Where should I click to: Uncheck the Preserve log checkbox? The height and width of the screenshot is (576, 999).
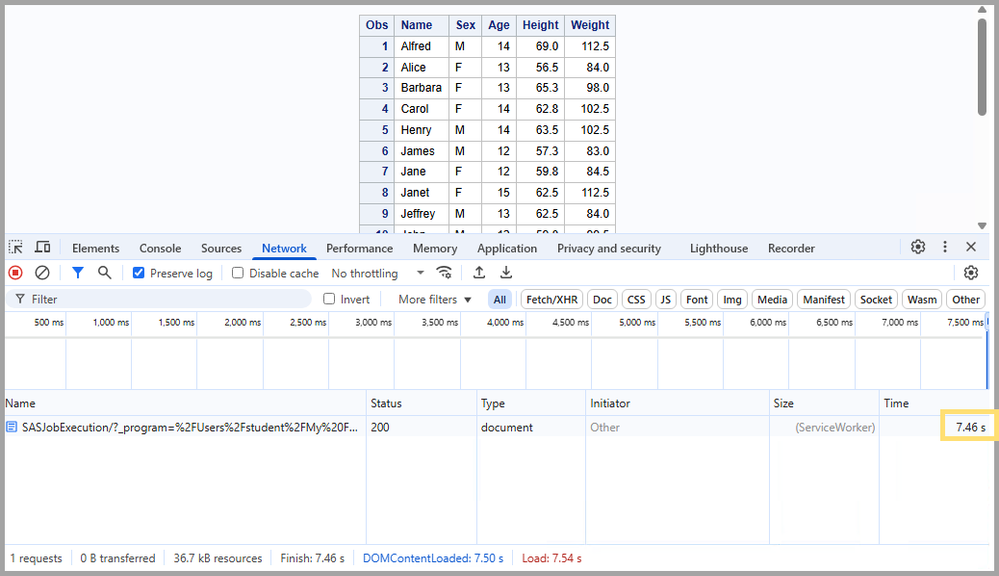pyautogui.click(x=139, y=273)
